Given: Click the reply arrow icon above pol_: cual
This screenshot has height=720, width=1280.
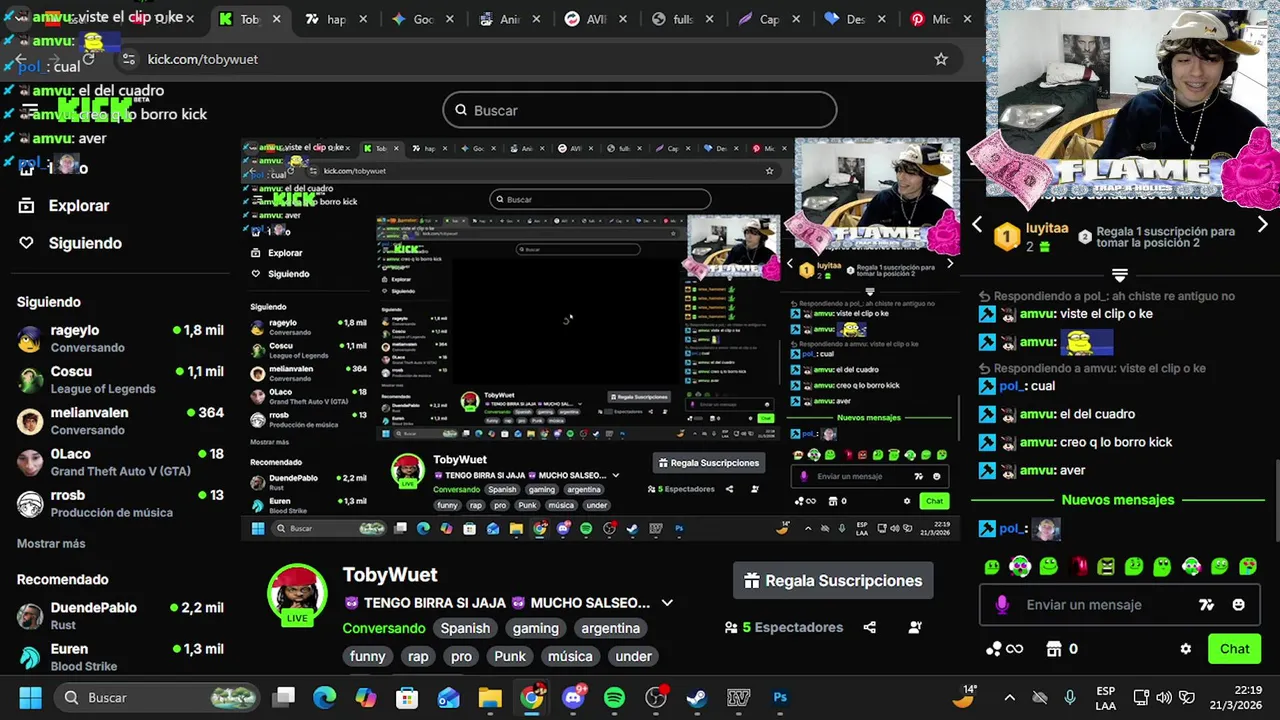Looking at the screenshot, I should (984, 368).
